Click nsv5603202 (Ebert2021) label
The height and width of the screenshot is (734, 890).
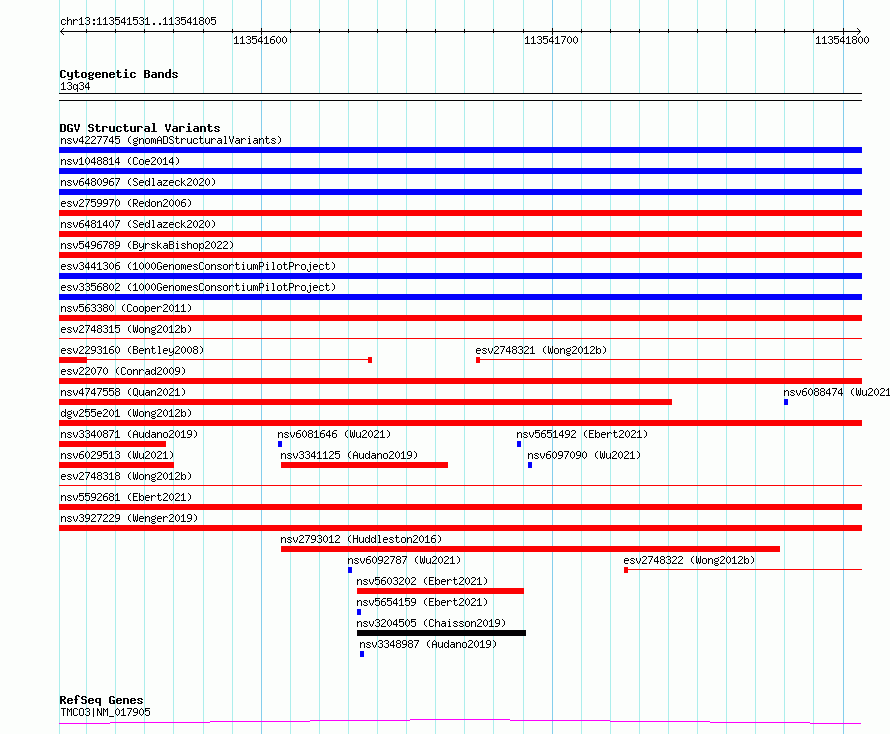[422, 581]
